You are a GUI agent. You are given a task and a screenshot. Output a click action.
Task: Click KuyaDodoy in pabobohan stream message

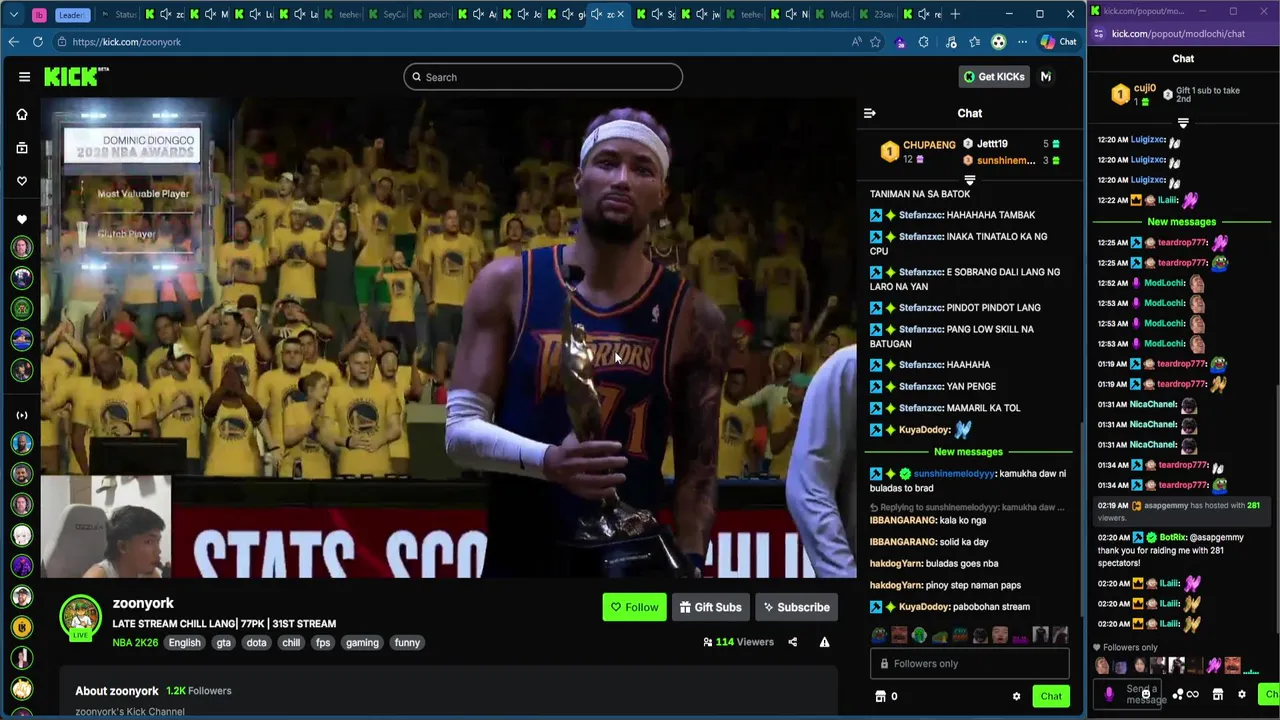point(923,607)
